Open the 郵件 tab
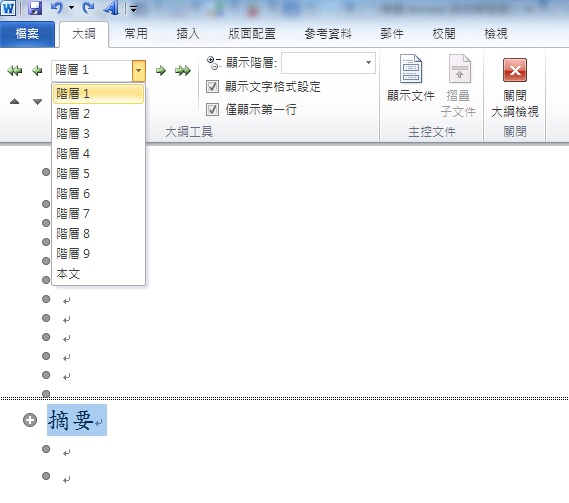 (x=392, y=34)
